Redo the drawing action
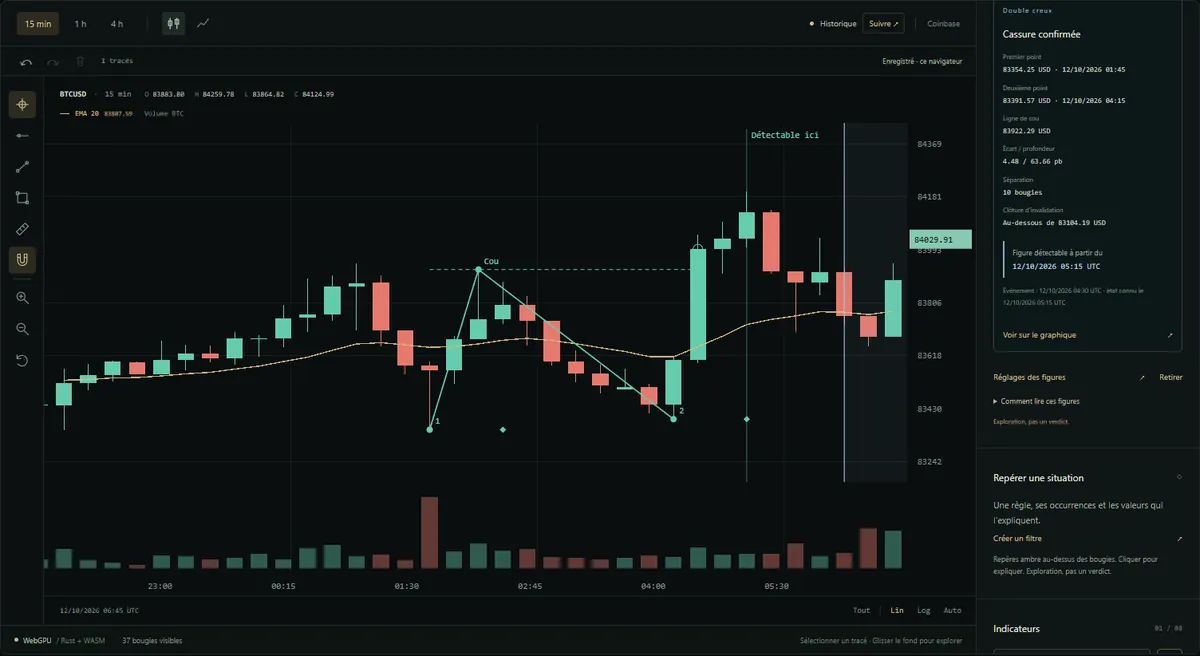This screenshot has width=1200, height=656. tap(53, 61)
